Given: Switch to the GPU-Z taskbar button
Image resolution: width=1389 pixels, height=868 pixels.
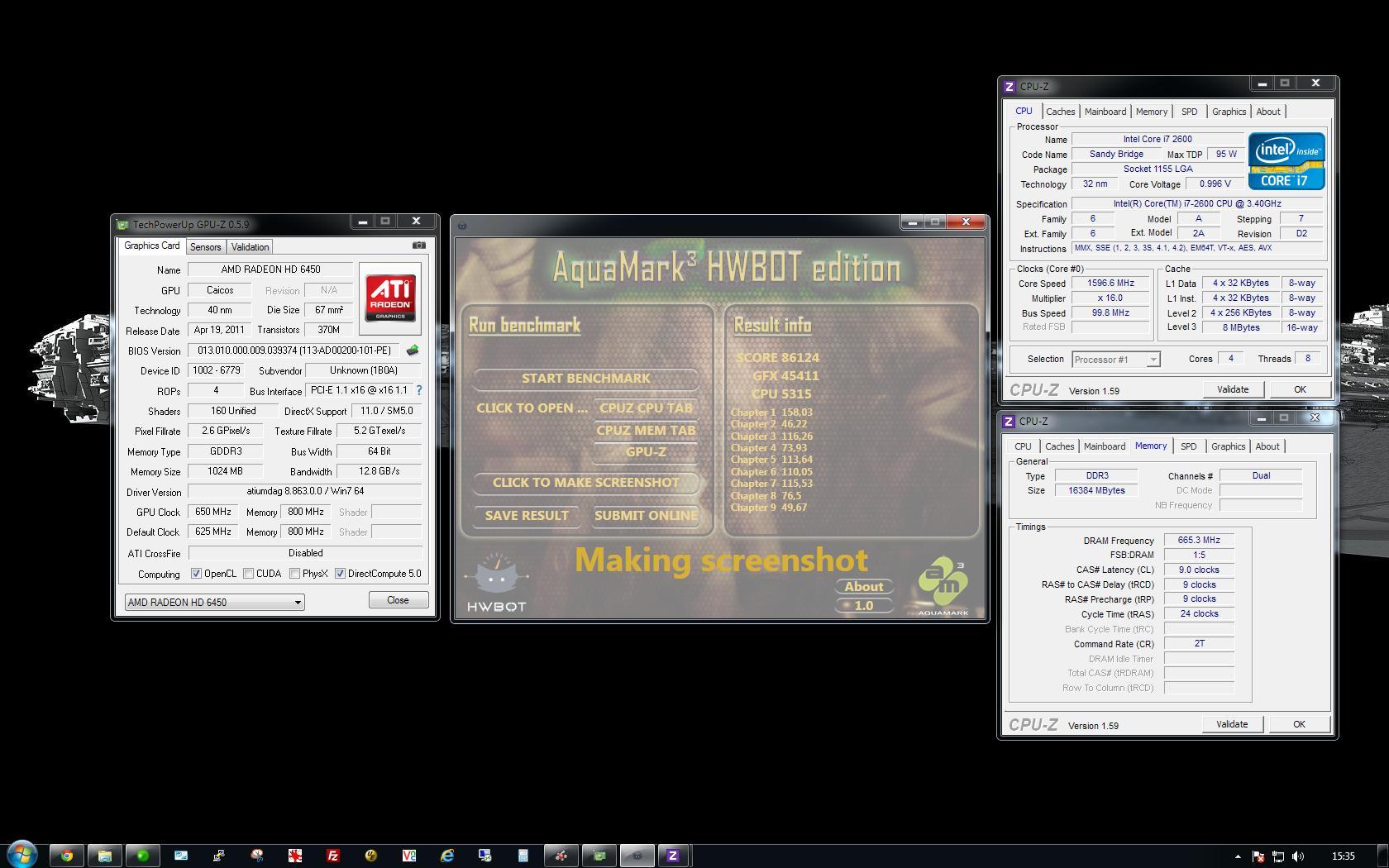Looking at the screenshot, I should coord(599,856).
